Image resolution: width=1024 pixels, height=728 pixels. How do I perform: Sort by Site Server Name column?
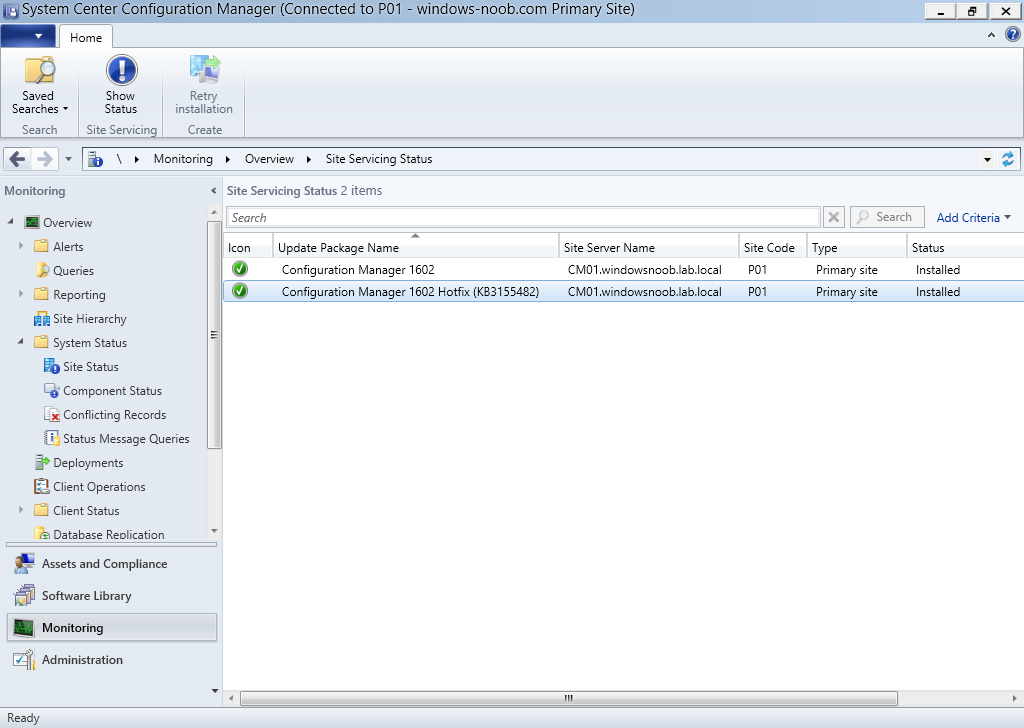coord(648,247)
